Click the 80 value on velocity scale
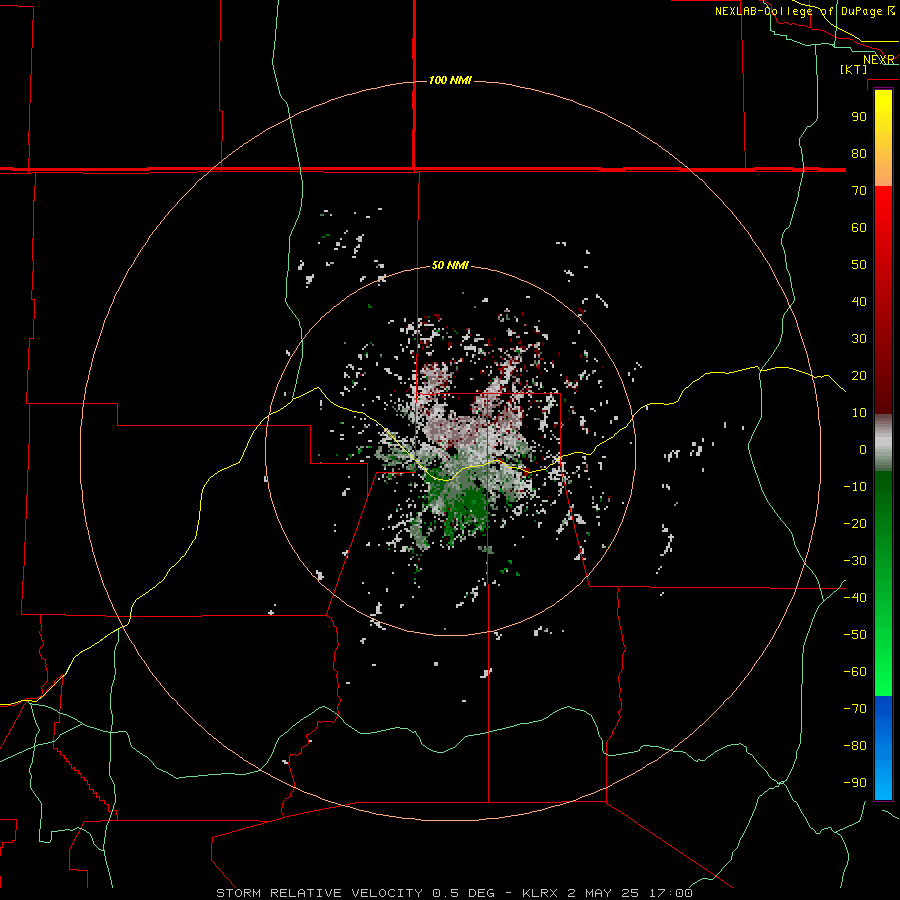This screenshot has height=900, width=900. (859, 153)
